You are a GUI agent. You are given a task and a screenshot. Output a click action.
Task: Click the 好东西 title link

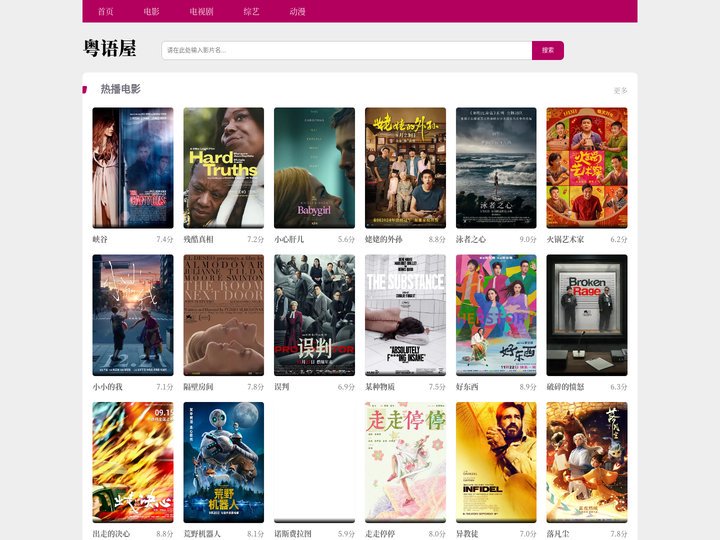467,387
